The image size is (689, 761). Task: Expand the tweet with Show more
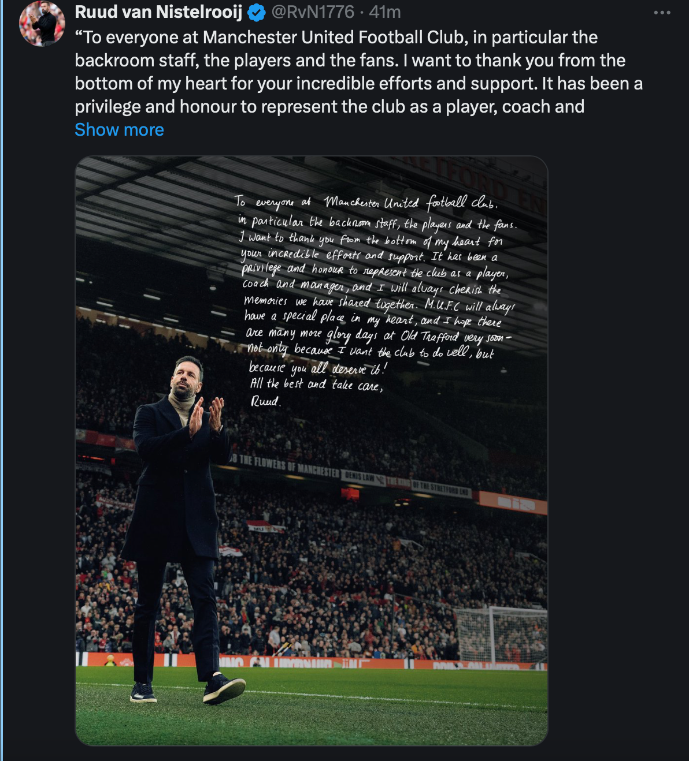[119, 130]
